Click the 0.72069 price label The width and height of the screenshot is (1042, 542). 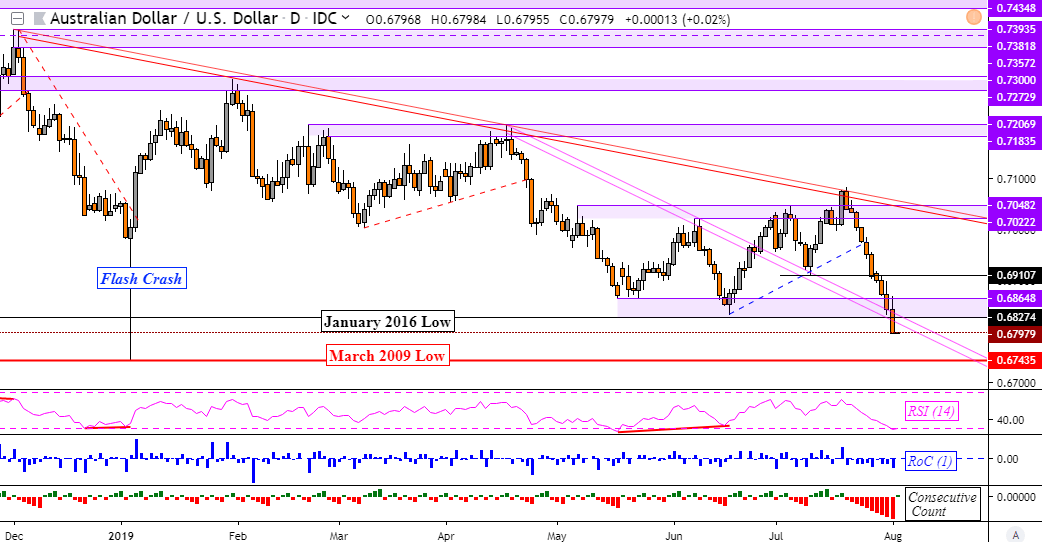click(1016, 124)
